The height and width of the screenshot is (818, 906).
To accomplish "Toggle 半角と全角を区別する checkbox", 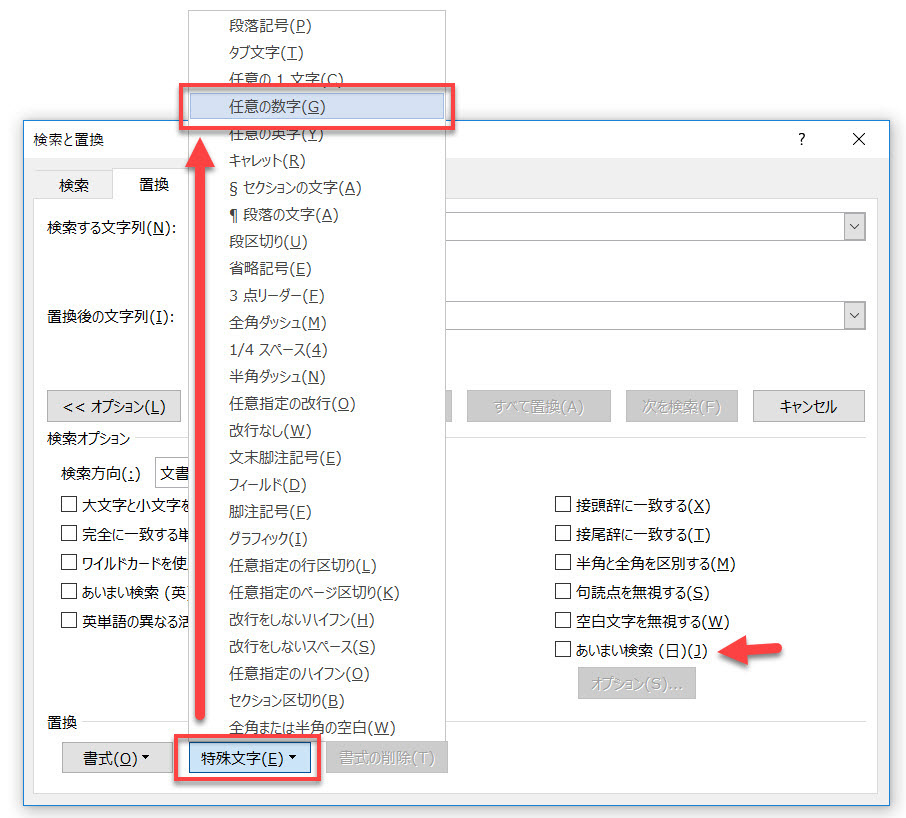I will 562,564.
